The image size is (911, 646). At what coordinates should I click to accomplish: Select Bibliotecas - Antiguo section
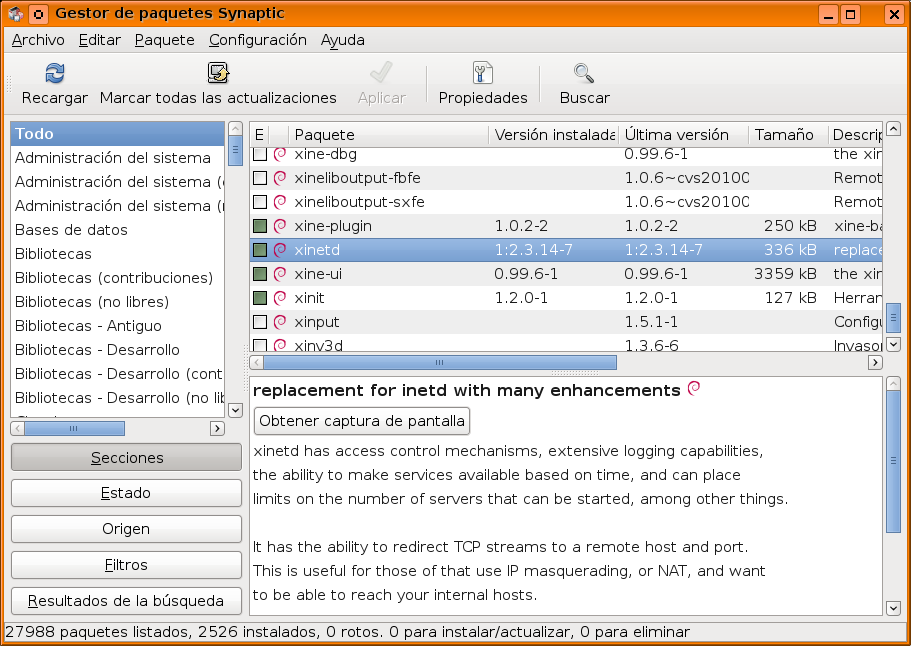coord(117,326)
